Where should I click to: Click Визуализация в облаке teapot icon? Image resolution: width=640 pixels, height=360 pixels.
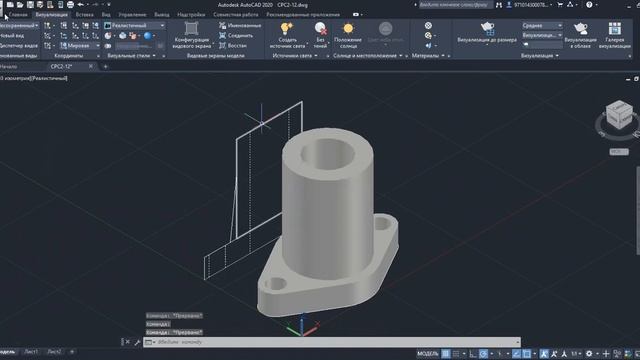pyautogui.click(x=580, y=29)
